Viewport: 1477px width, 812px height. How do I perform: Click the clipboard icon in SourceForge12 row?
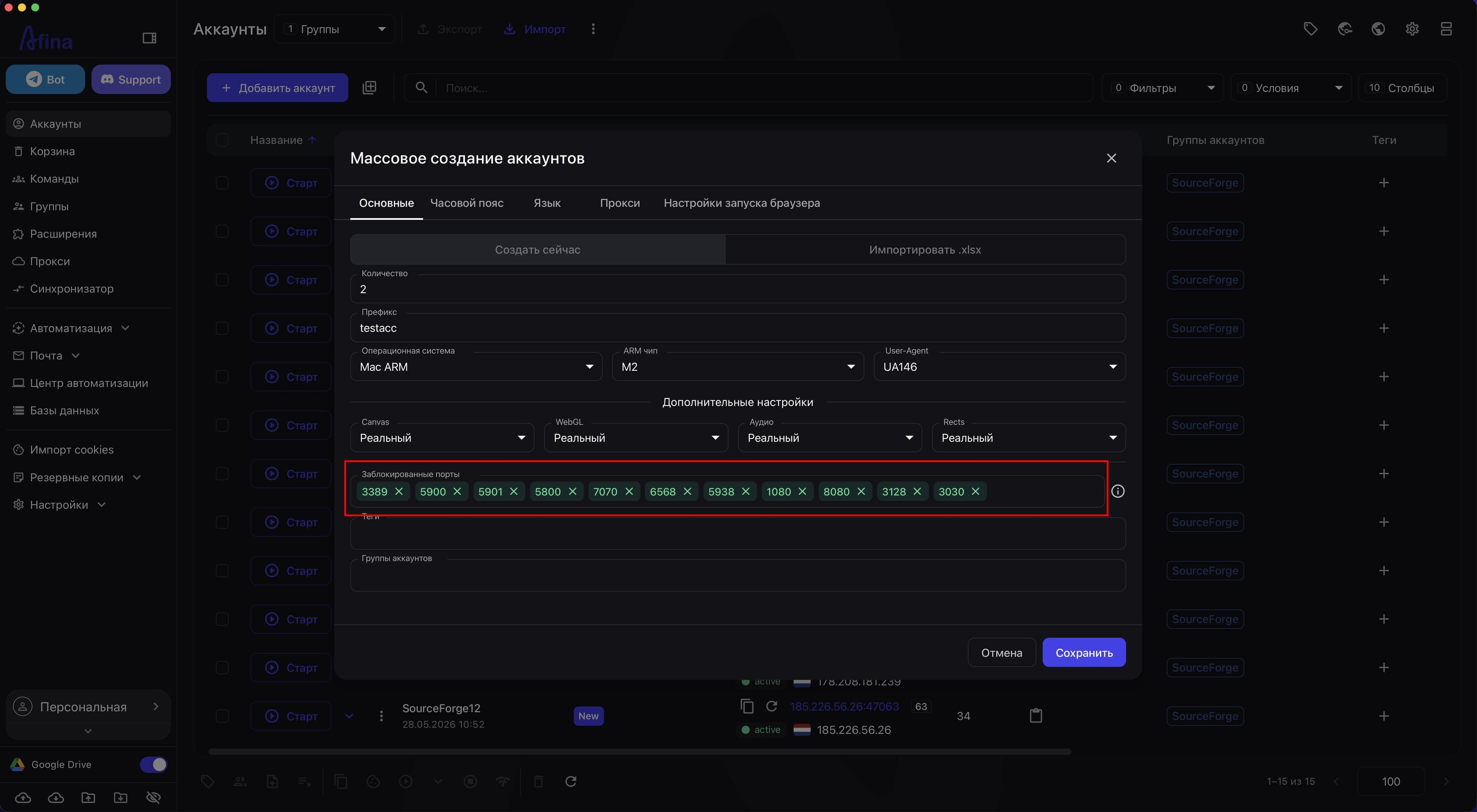coord(1035,716)
